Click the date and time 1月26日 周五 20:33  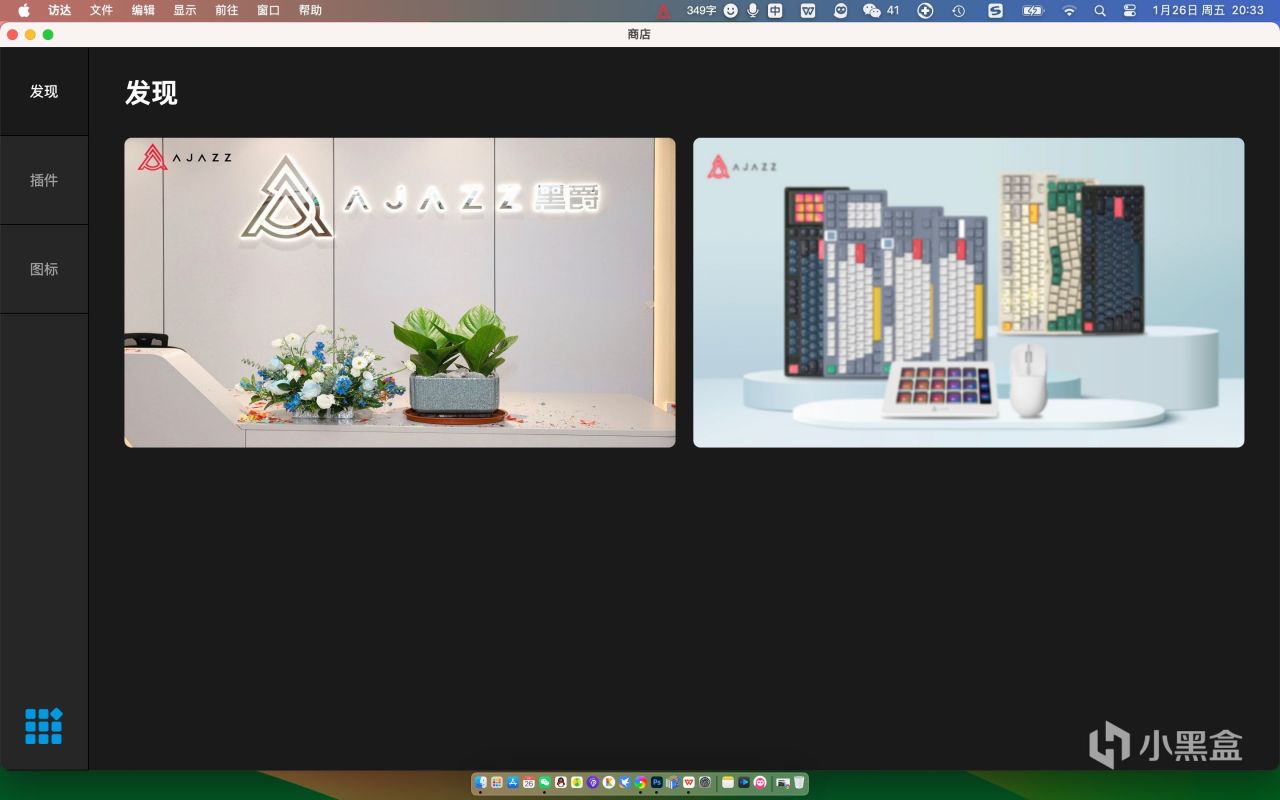[1208, 10]
